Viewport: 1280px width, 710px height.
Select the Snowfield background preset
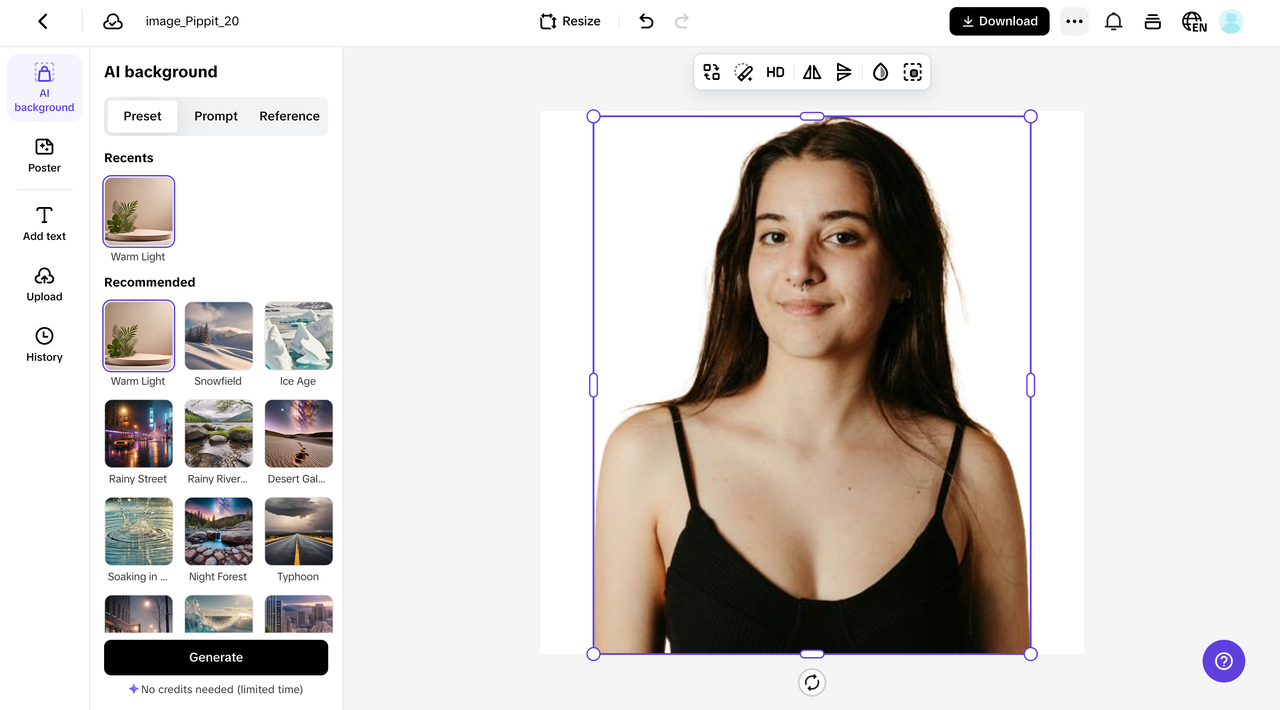click(218, 335)
